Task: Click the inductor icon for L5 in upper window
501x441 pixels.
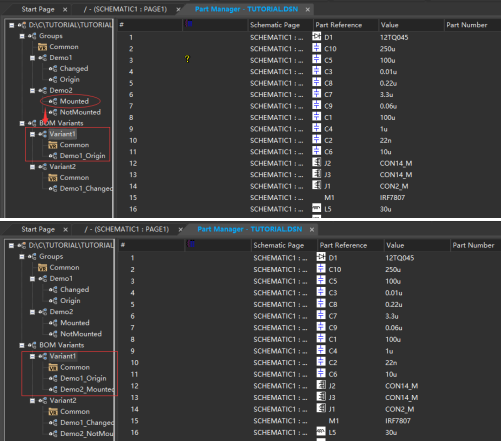Action: coord(317,208)
